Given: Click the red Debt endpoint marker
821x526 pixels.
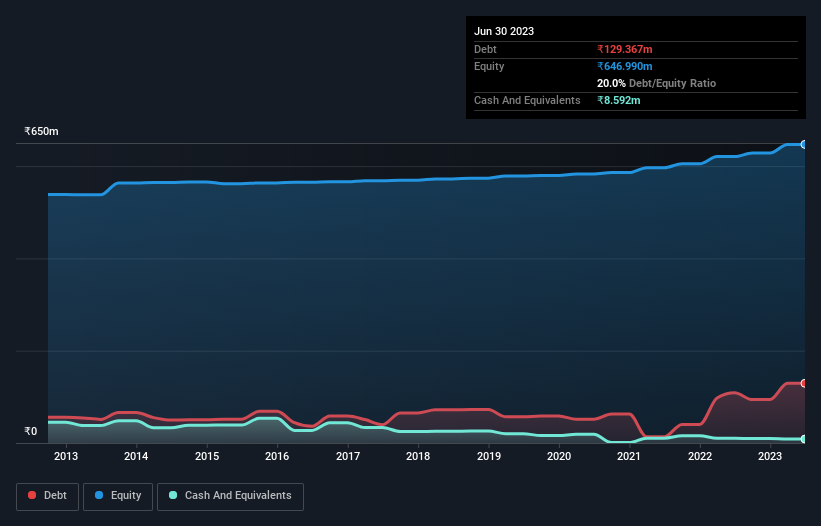Looking at the screenshot, I should point(804,383).
